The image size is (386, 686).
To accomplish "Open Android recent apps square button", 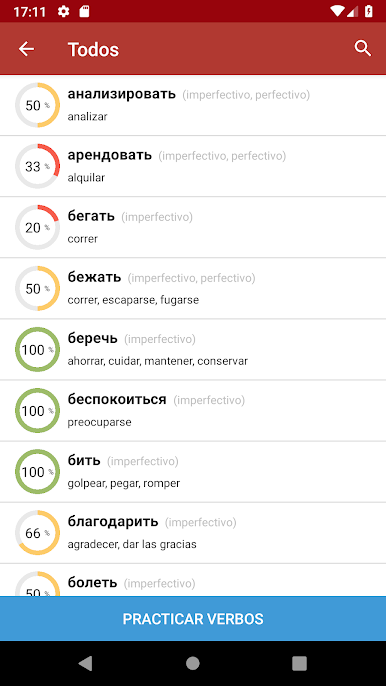I will [299, 663].
